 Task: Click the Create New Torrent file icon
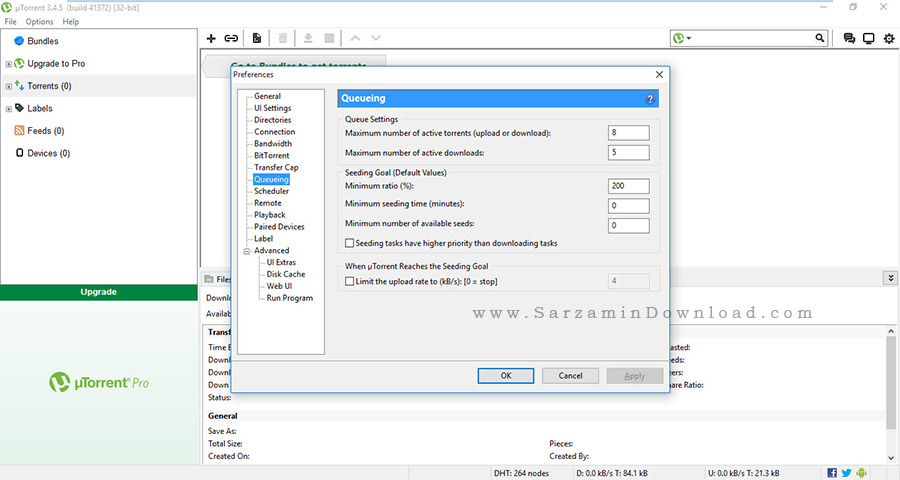click(257, 38)
